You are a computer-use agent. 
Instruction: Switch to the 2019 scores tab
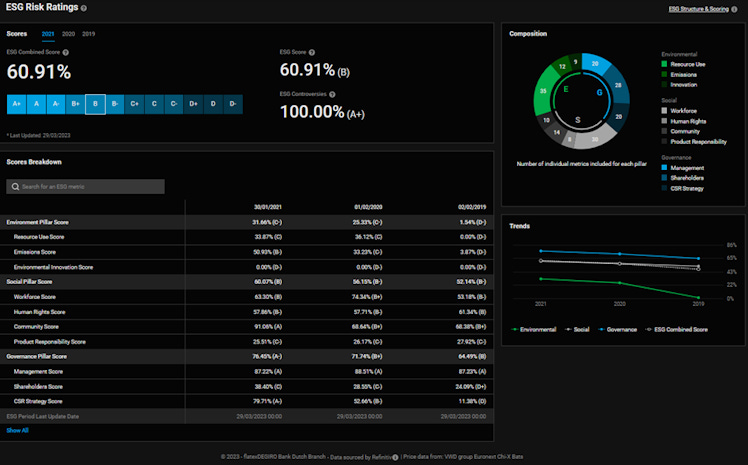(x=88, y=34)
